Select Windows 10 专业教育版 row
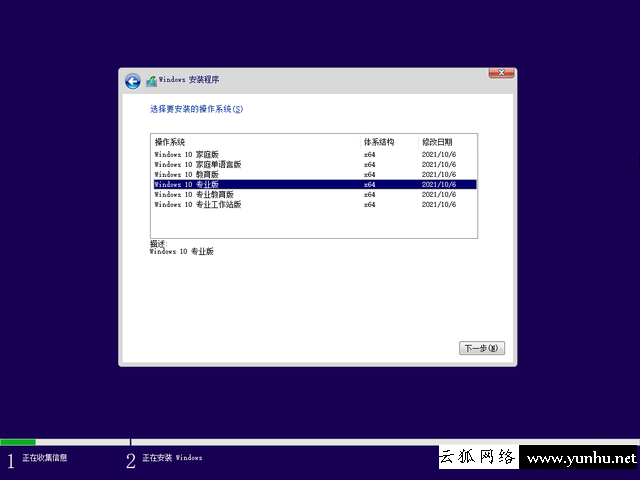 click(313, 194)
